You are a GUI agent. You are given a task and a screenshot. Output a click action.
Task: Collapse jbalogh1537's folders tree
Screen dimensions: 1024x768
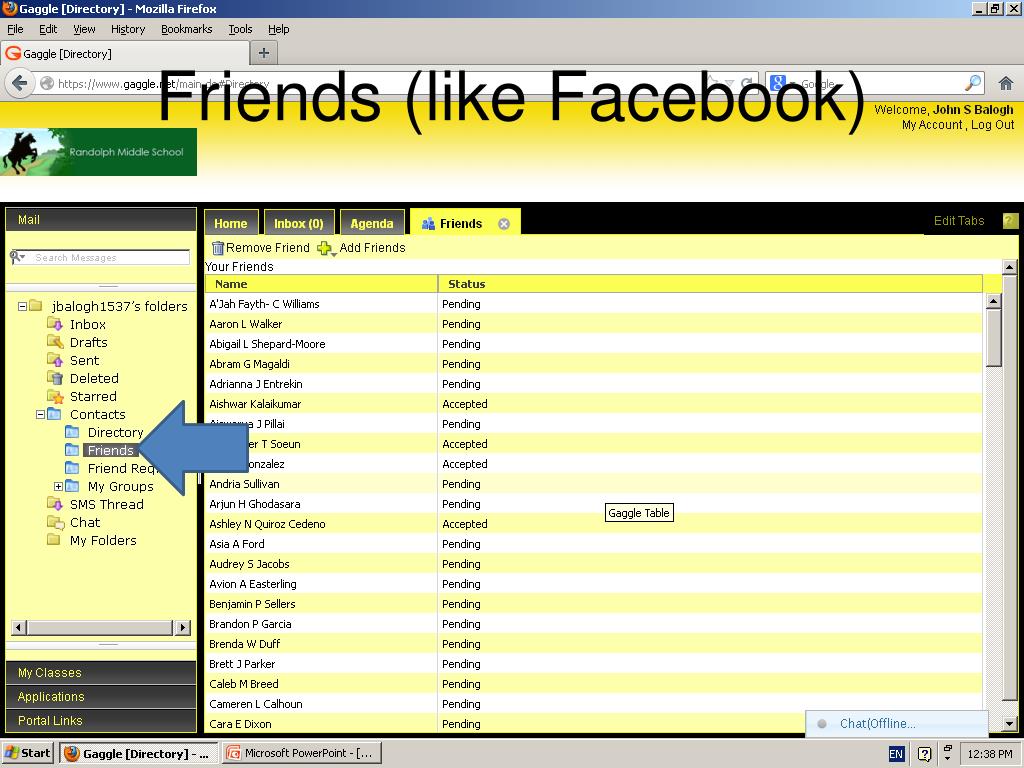click(22, 306)
